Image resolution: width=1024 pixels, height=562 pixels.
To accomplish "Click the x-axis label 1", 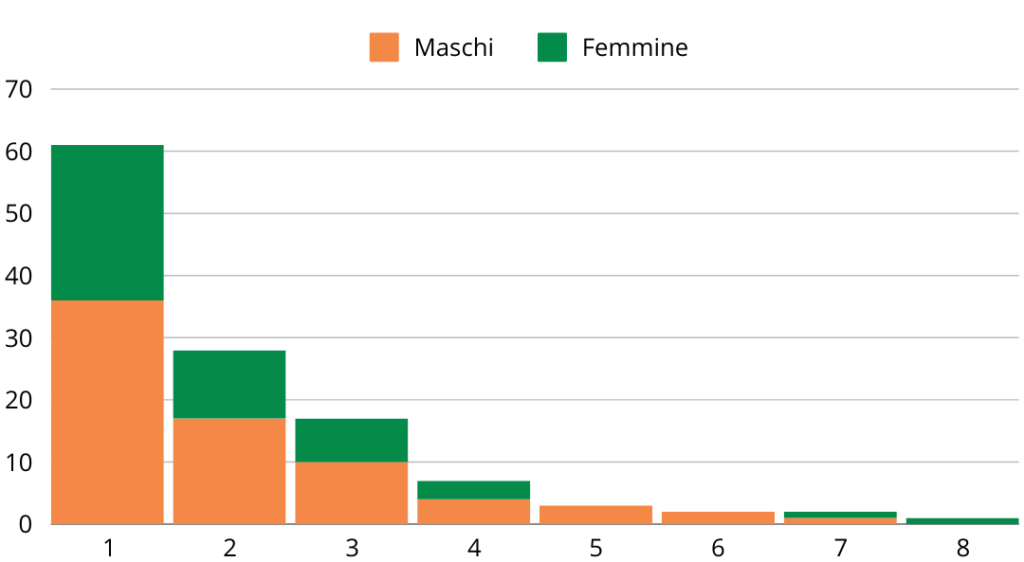I will pos(107,547).
